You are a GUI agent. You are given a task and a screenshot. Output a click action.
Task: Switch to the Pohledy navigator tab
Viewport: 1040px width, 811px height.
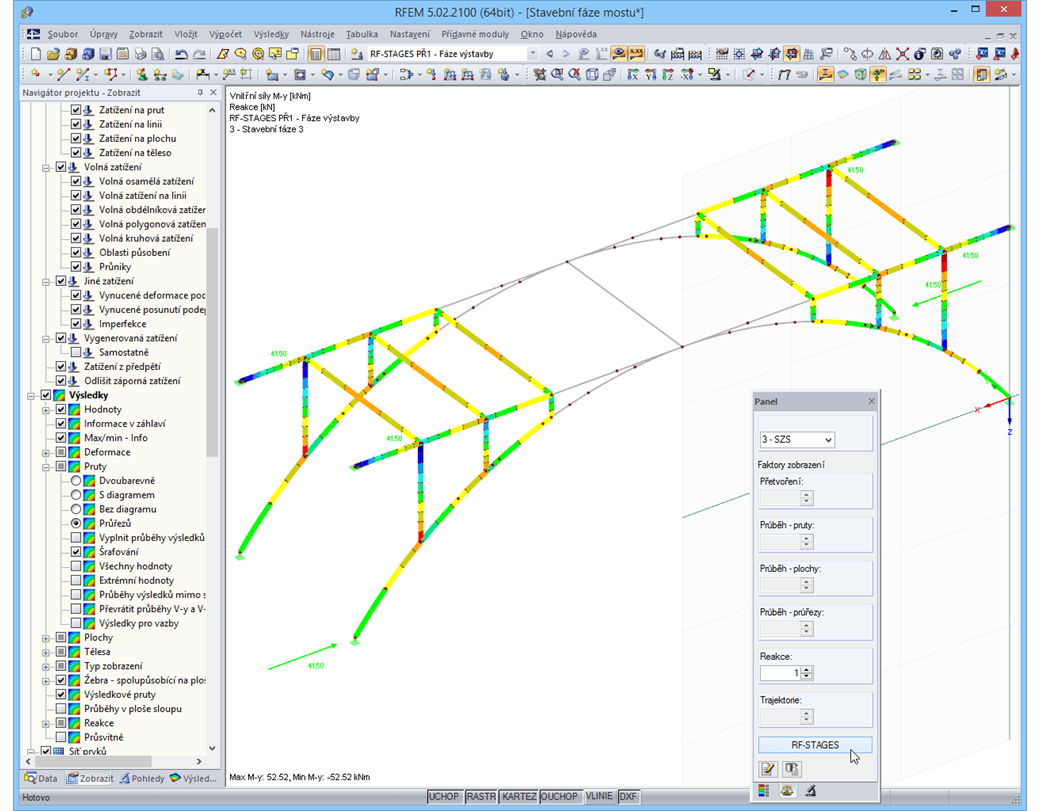tap(142, 778)
